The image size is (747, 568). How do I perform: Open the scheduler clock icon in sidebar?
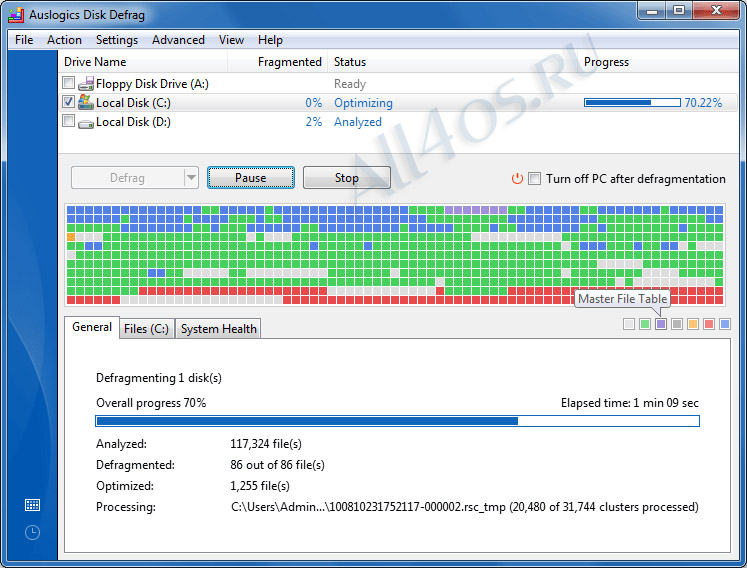coord(32,532)
